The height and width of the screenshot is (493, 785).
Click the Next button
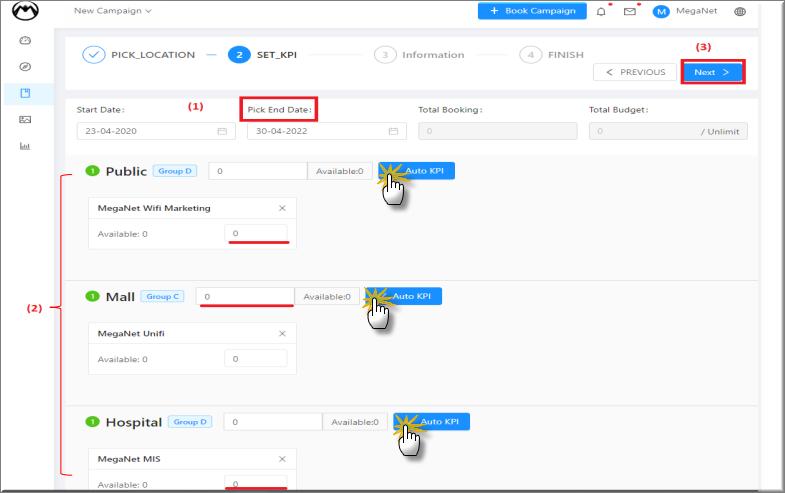click(713, 72)
